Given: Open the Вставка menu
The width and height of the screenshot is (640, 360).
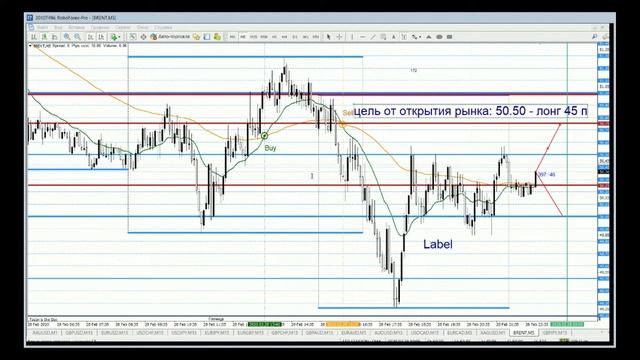Looking at the screenshot, I should [76, 27].
